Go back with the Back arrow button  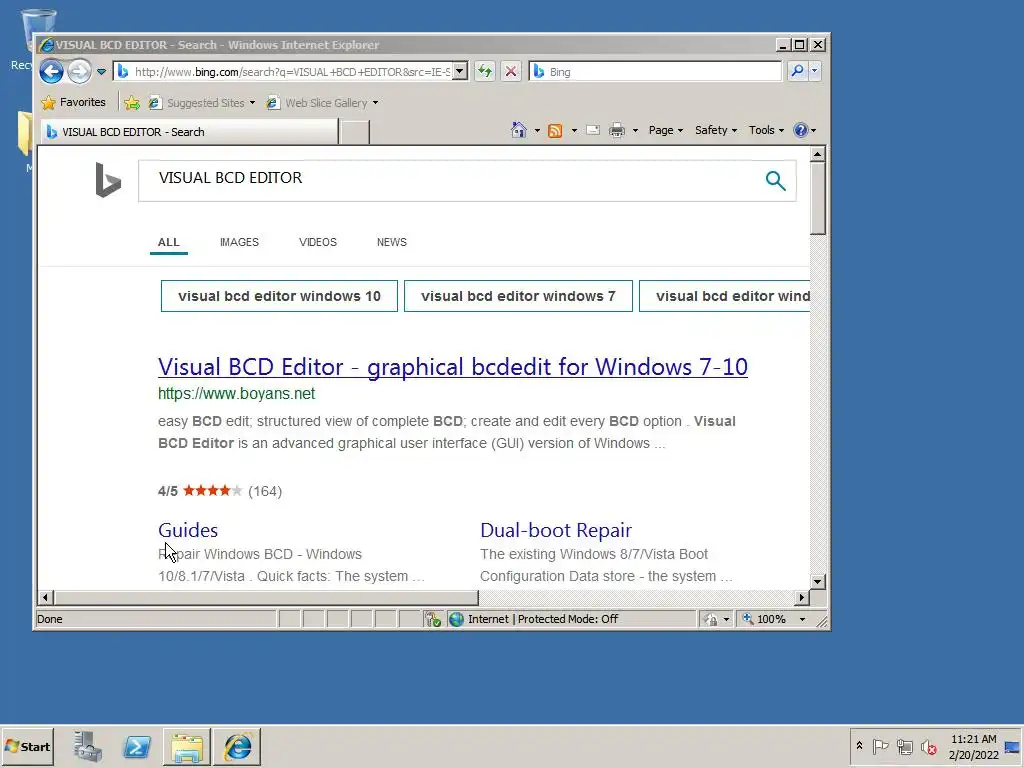[x=51, y=71]
